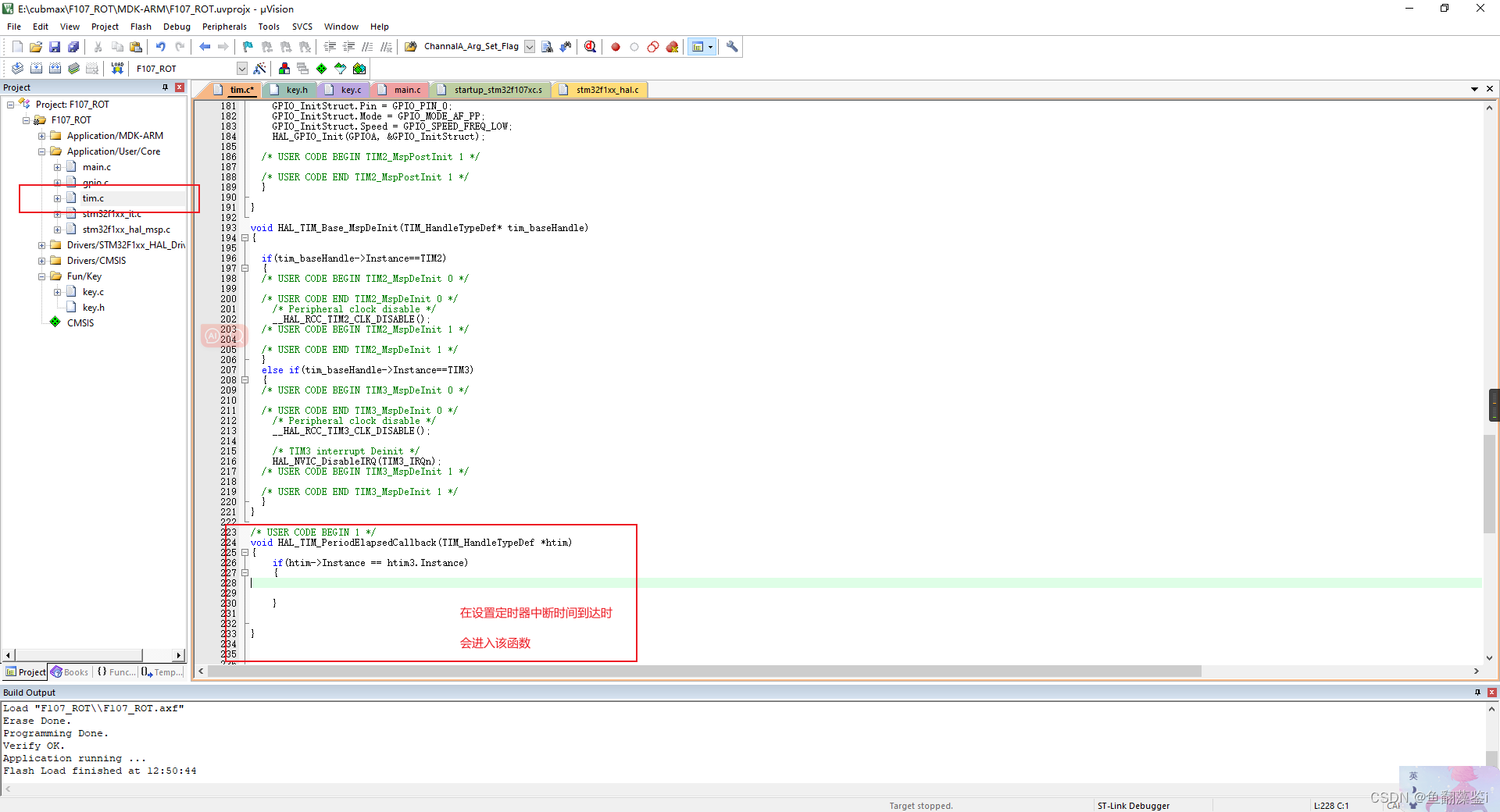Select key.h in project tree

point(93,308)
